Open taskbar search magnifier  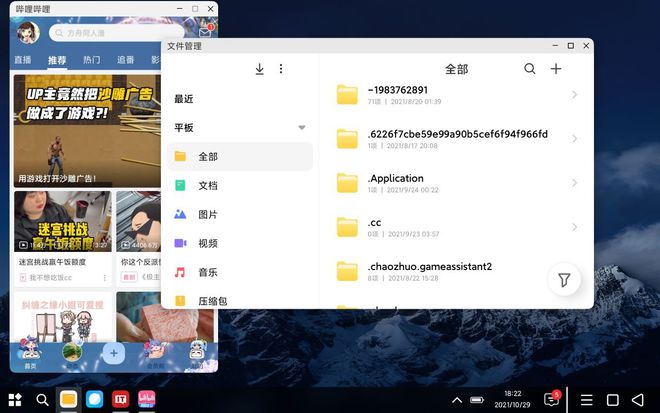pos(42,400)
